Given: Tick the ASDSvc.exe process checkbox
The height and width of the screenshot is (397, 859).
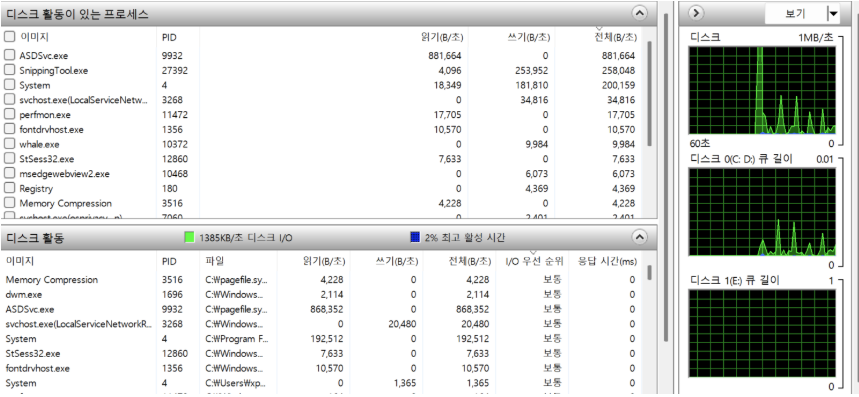Looking at the screenshot, I should click(x=9, y=55).
